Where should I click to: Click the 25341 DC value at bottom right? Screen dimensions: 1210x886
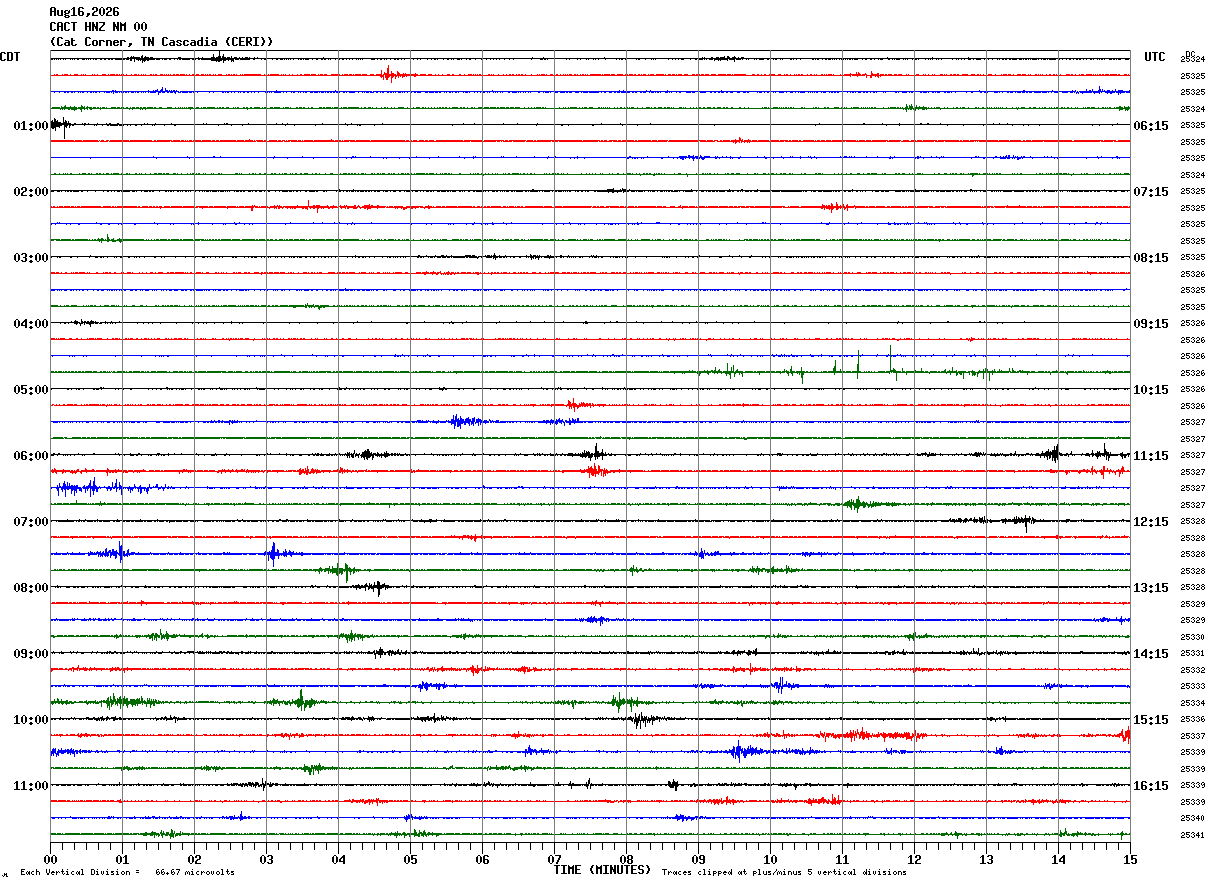[x=1192, y=835]
